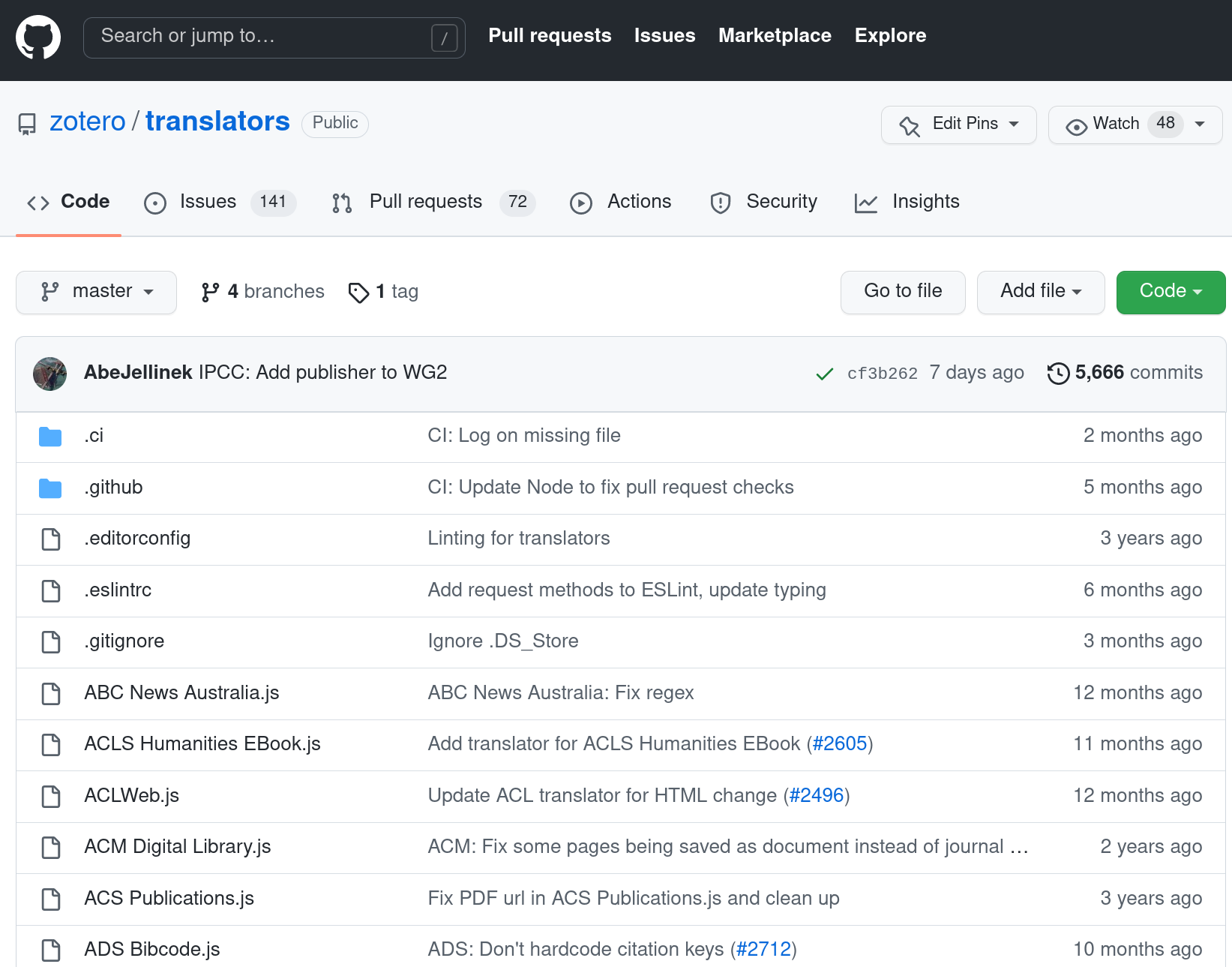Image resolution: width=1232 pixels, height=967 pixels.
Task: Open the Insights tab
Action: click(x=907, y=202)
